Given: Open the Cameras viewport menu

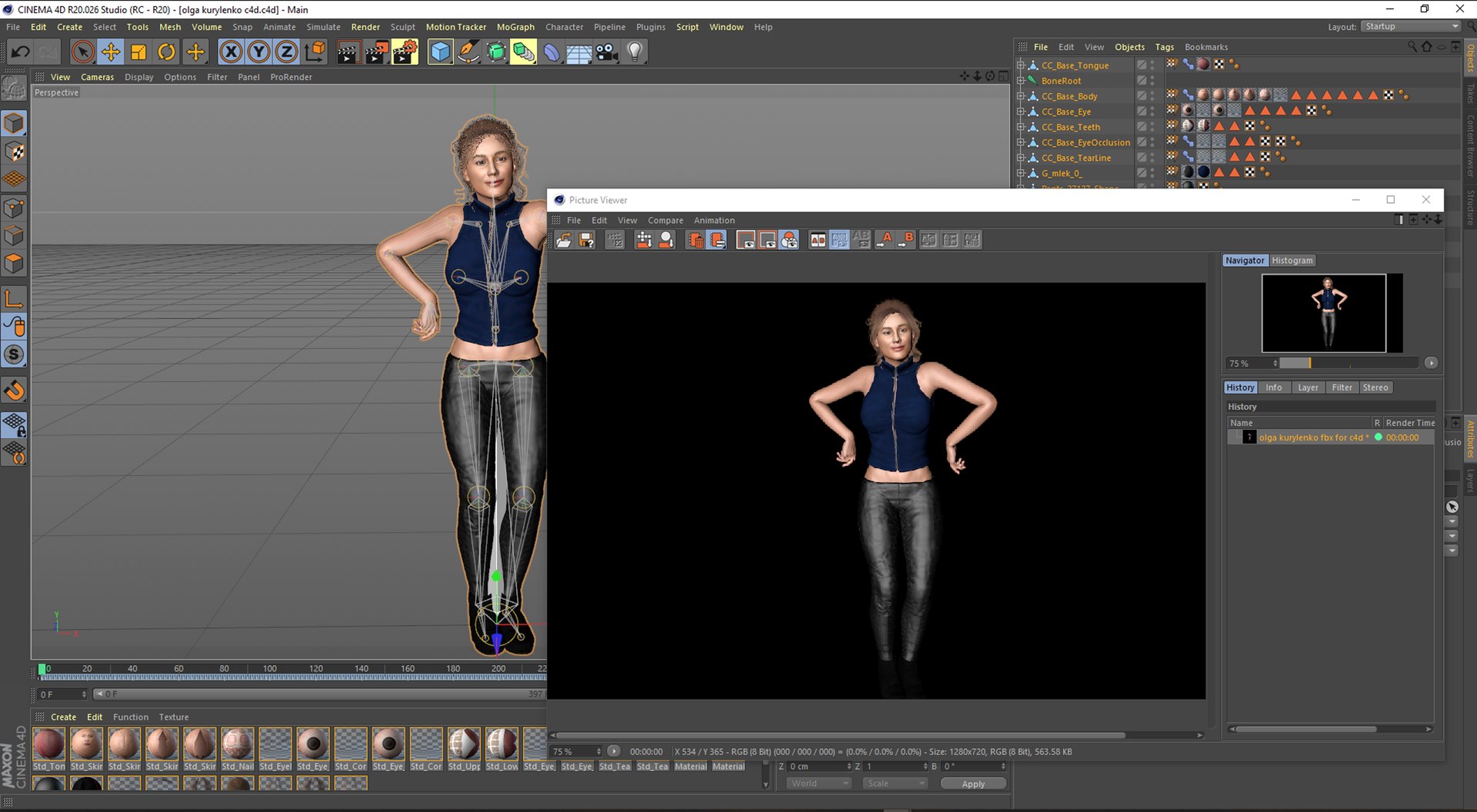Looking at the screenshot, I should (97, 77).
